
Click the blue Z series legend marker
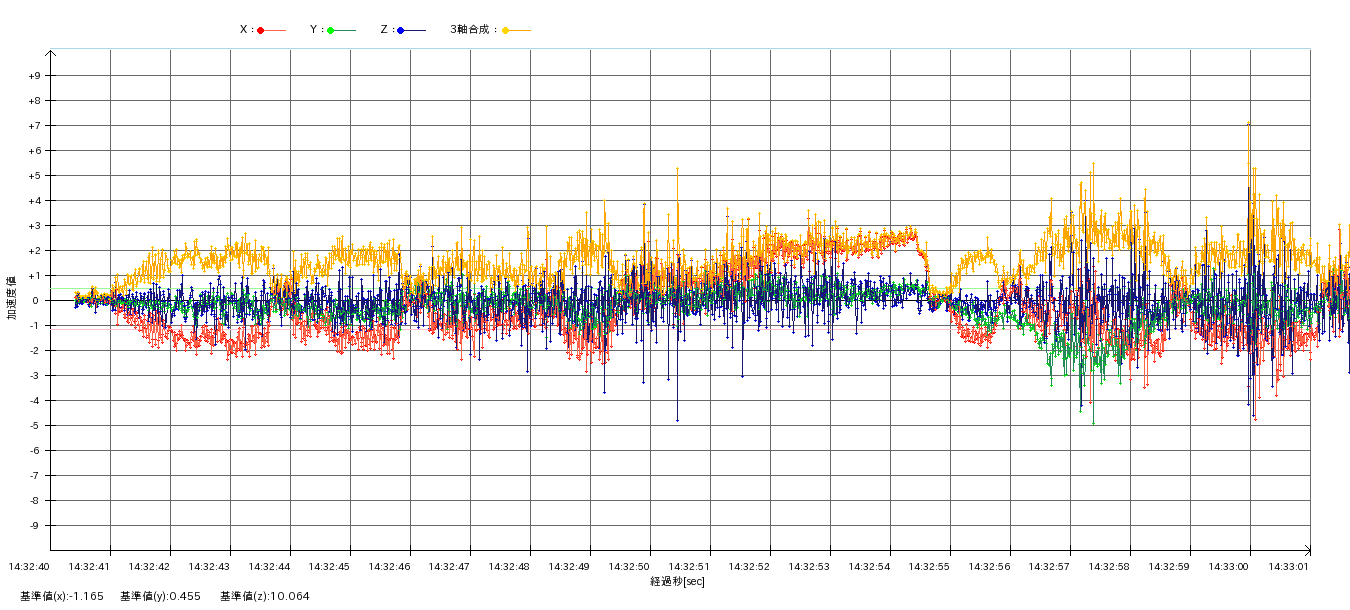(401, 30)
